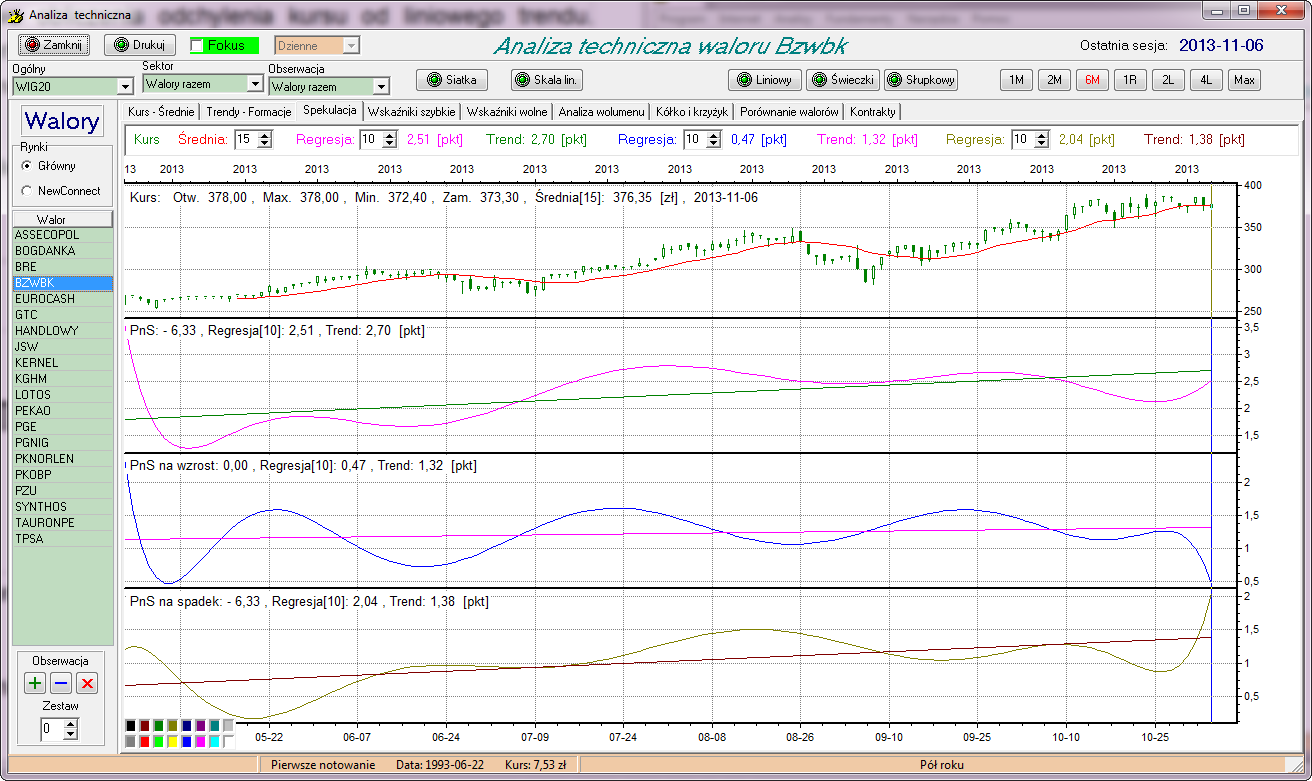Select EUROCASH in the Walor list
This screenshot has width=1312, height=781.
pos(63,299)
